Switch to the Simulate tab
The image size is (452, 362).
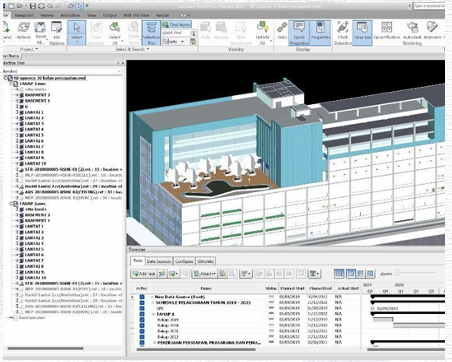pos(205,261)
